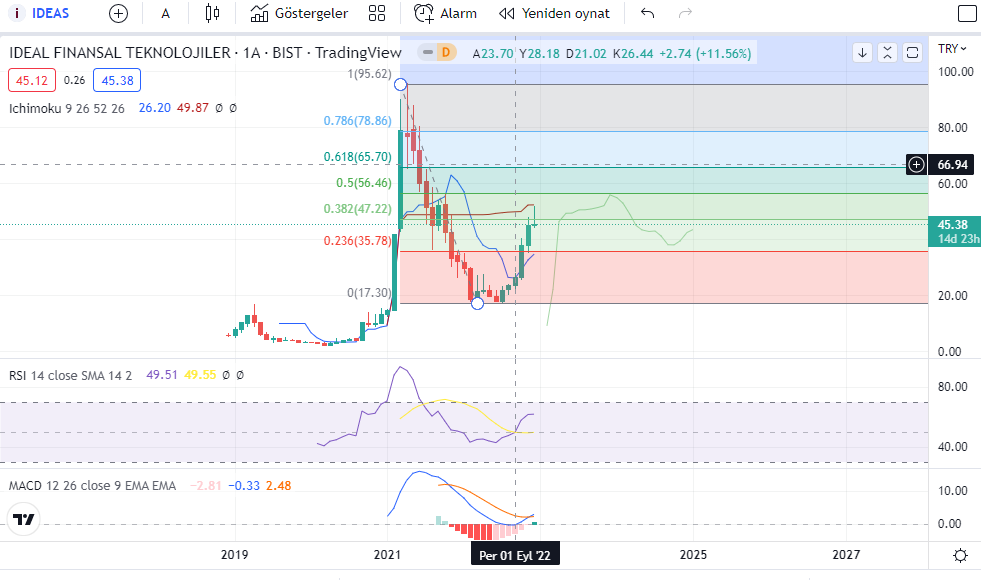
Task: Click the MACD histogram value −2.81
Action: pos(206,486)
